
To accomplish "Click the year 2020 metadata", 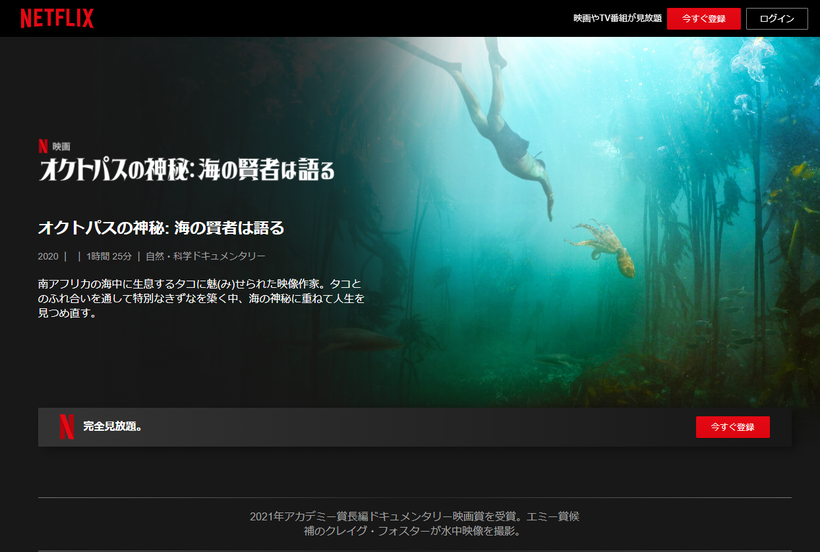I will (48, 256).
